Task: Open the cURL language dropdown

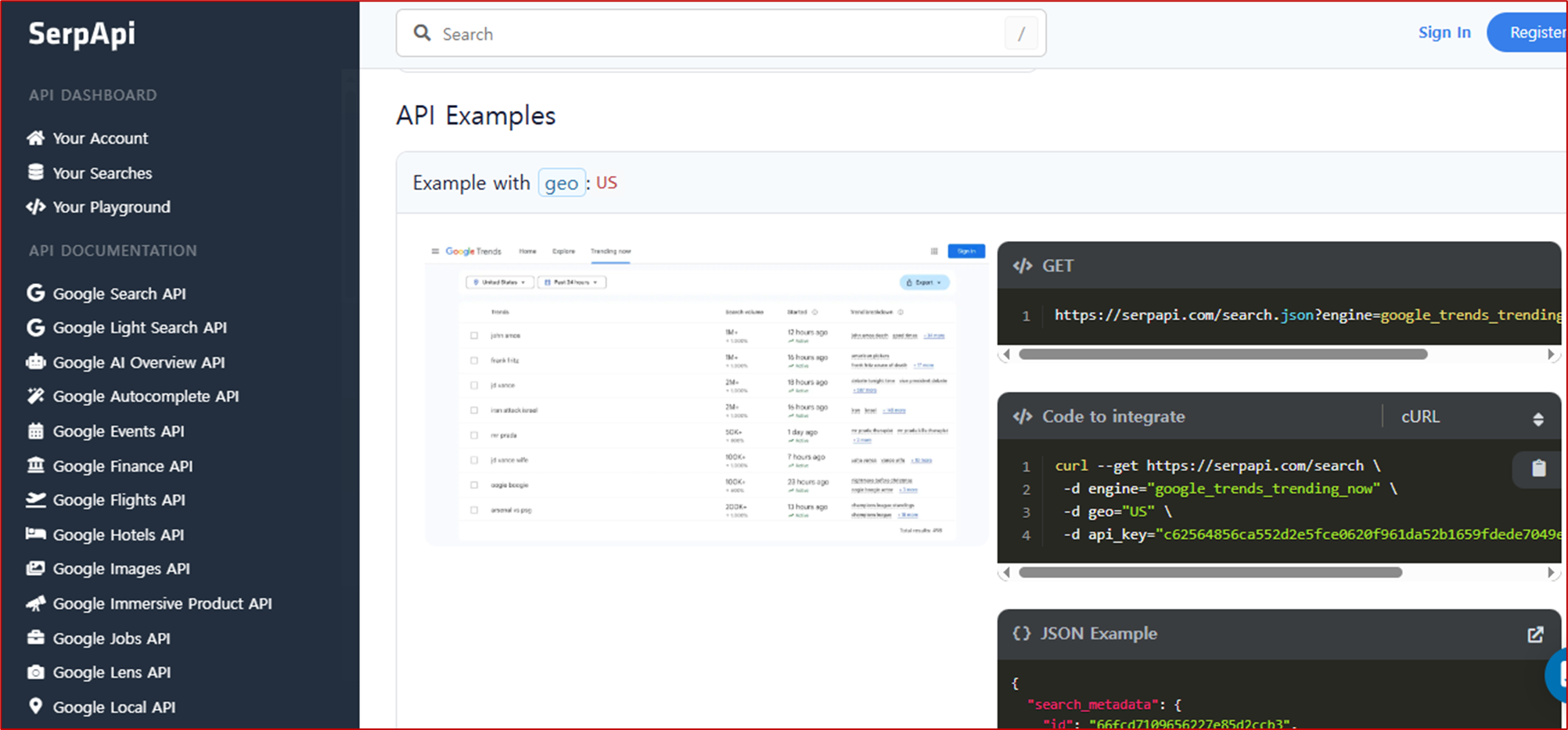Action: [x=1471, y=417]
